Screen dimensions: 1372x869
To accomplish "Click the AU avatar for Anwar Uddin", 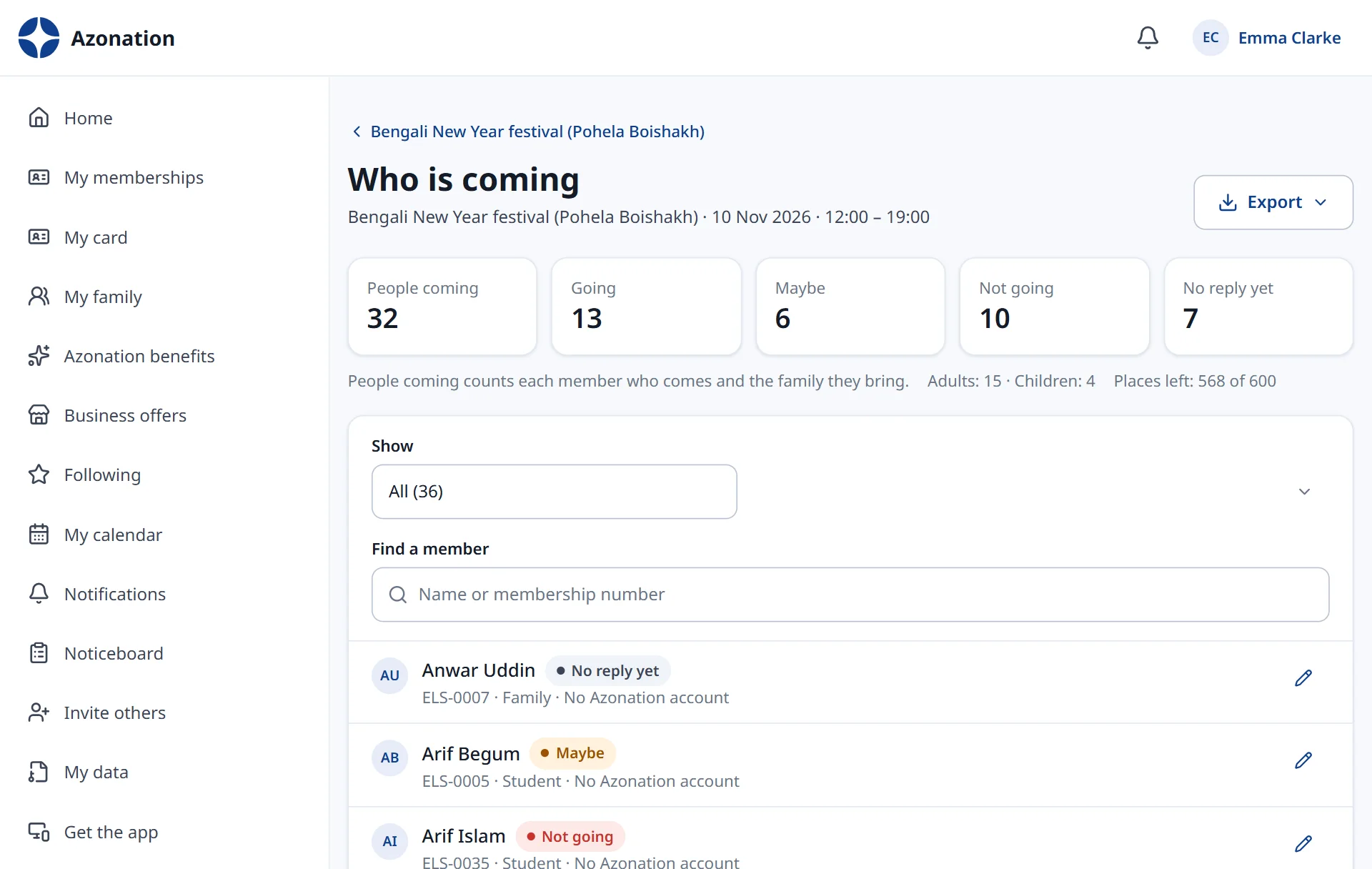I will pyautogui.click(x=389, y=675).
